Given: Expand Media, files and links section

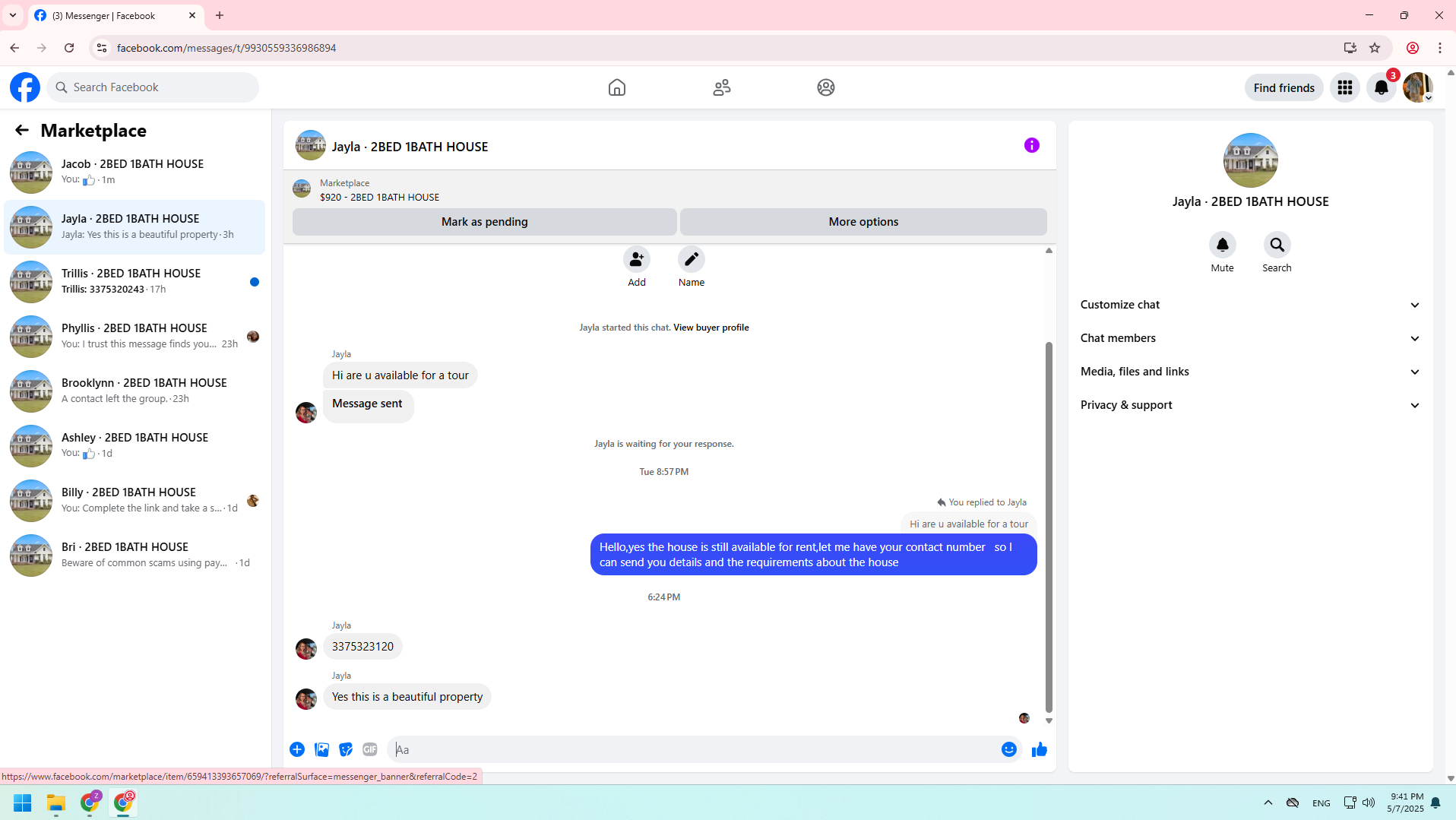Looking at the screenshot, I should (1250, 372).
